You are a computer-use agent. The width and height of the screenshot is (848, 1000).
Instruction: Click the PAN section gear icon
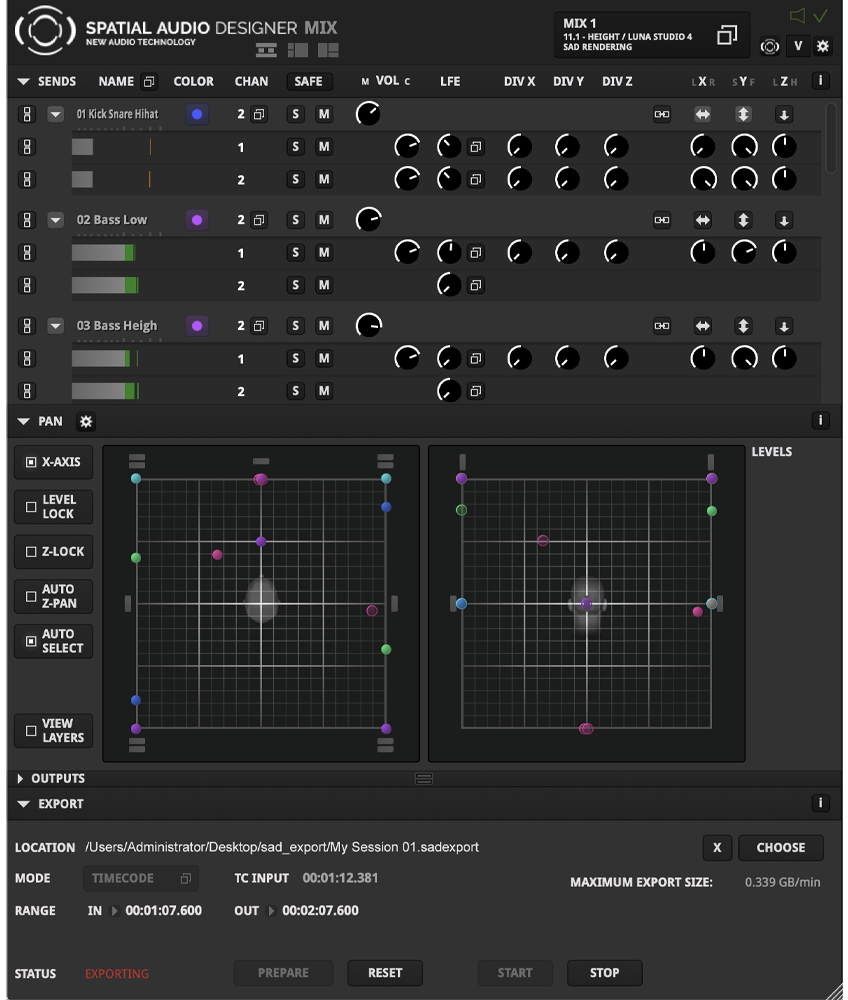86,422
